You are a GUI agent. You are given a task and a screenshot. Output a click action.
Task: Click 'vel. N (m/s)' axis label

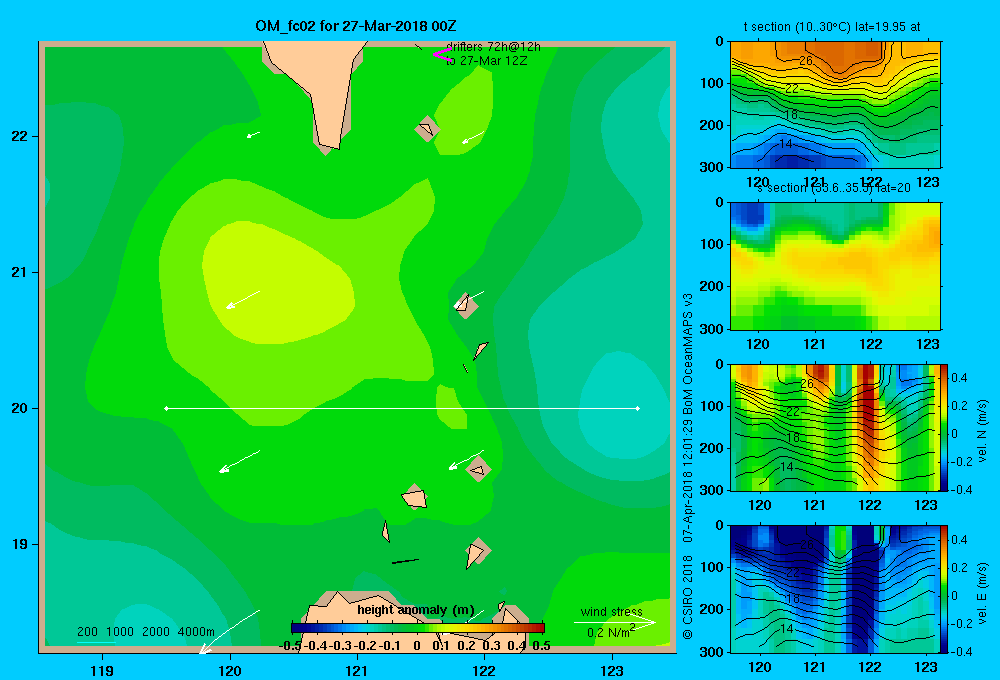[983, 431]
